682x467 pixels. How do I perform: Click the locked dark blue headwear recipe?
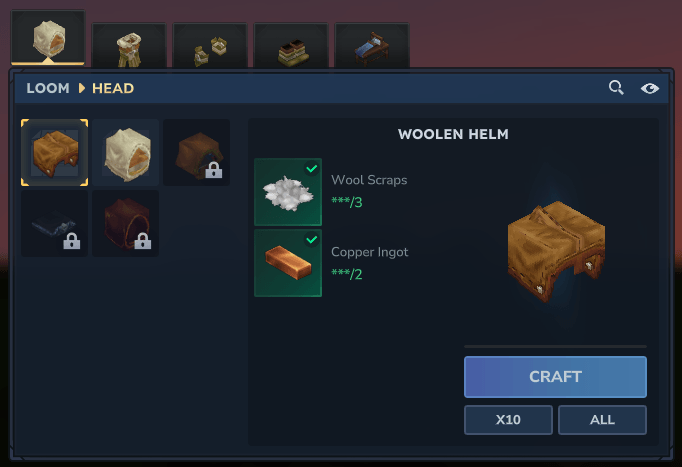pyautogui.click(x=54, y=223)
